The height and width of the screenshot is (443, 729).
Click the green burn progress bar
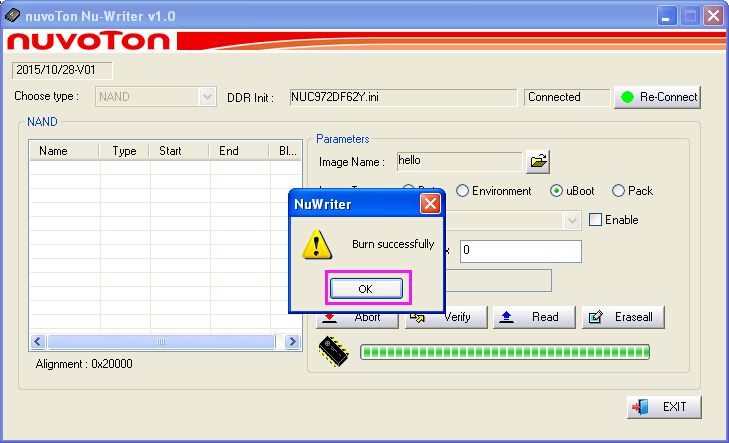[505, 351]
